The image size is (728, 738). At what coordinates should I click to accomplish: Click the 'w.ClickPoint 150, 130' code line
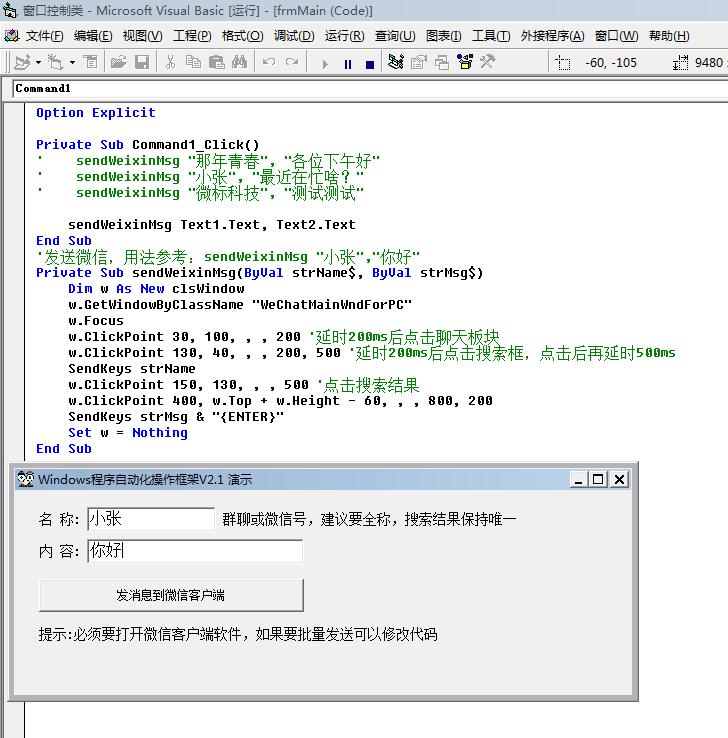pyautogui.click(x=244, y=385)
